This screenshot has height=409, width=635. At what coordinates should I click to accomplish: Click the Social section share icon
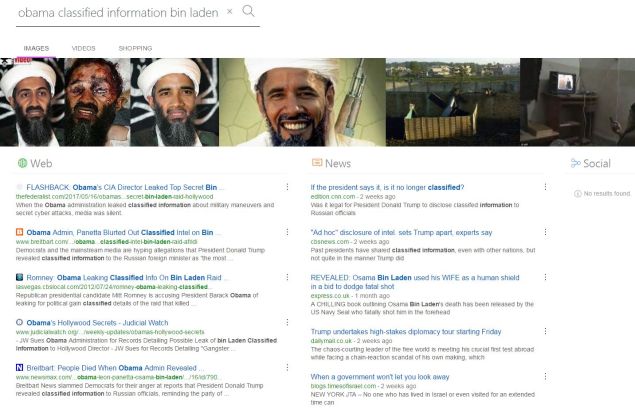(575, 163)
